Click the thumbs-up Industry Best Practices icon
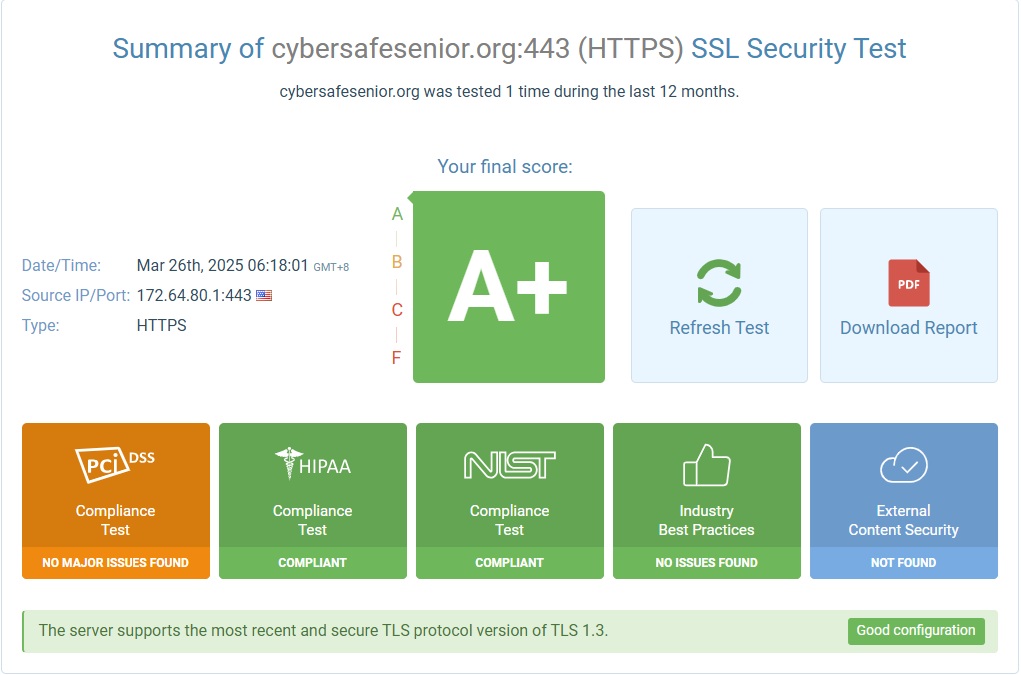Viewport: 1021px width, 675px height. [x=707, y=464]
